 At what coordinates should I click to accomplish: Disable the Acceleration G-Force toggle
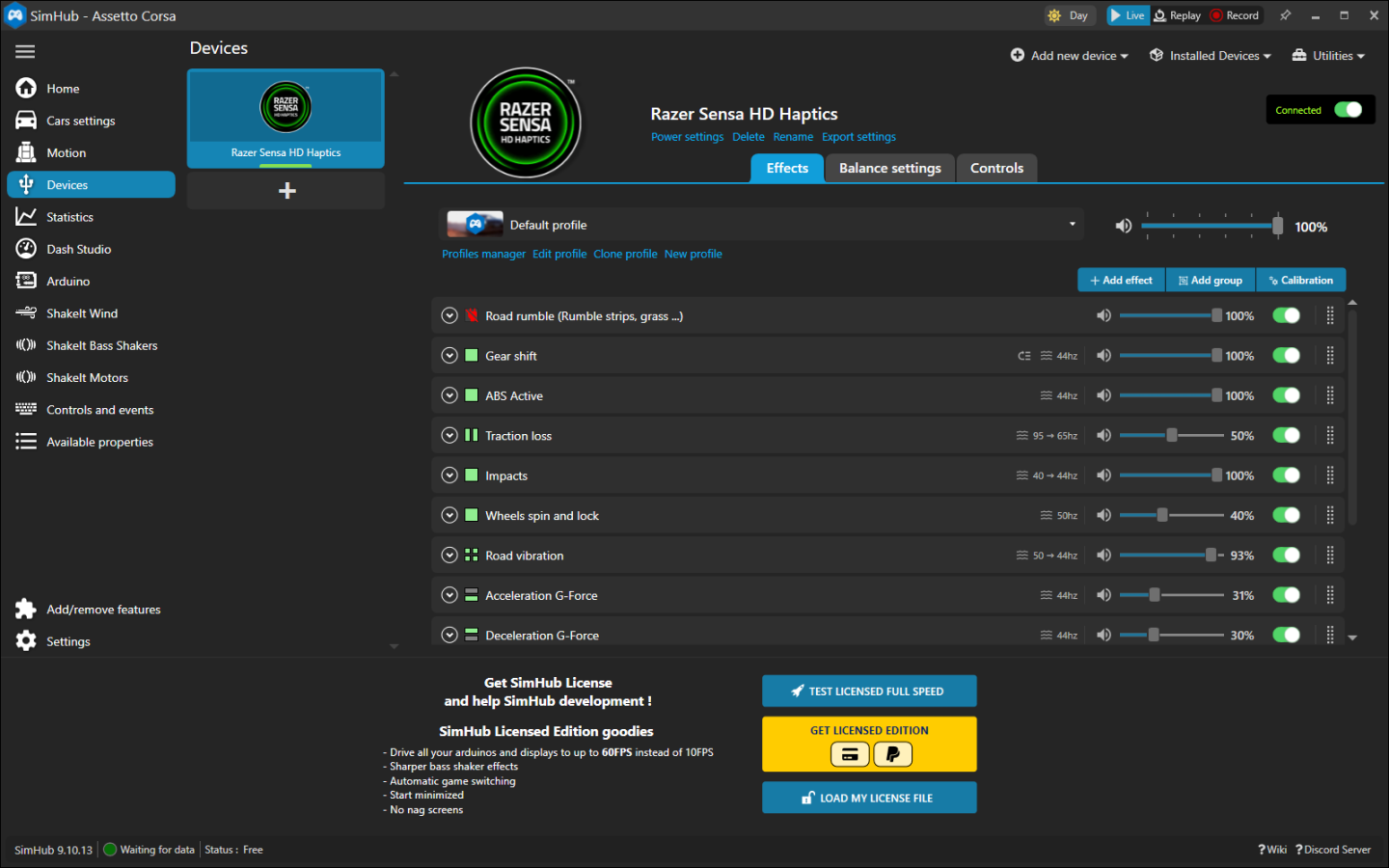click(x=1286, y=596)
